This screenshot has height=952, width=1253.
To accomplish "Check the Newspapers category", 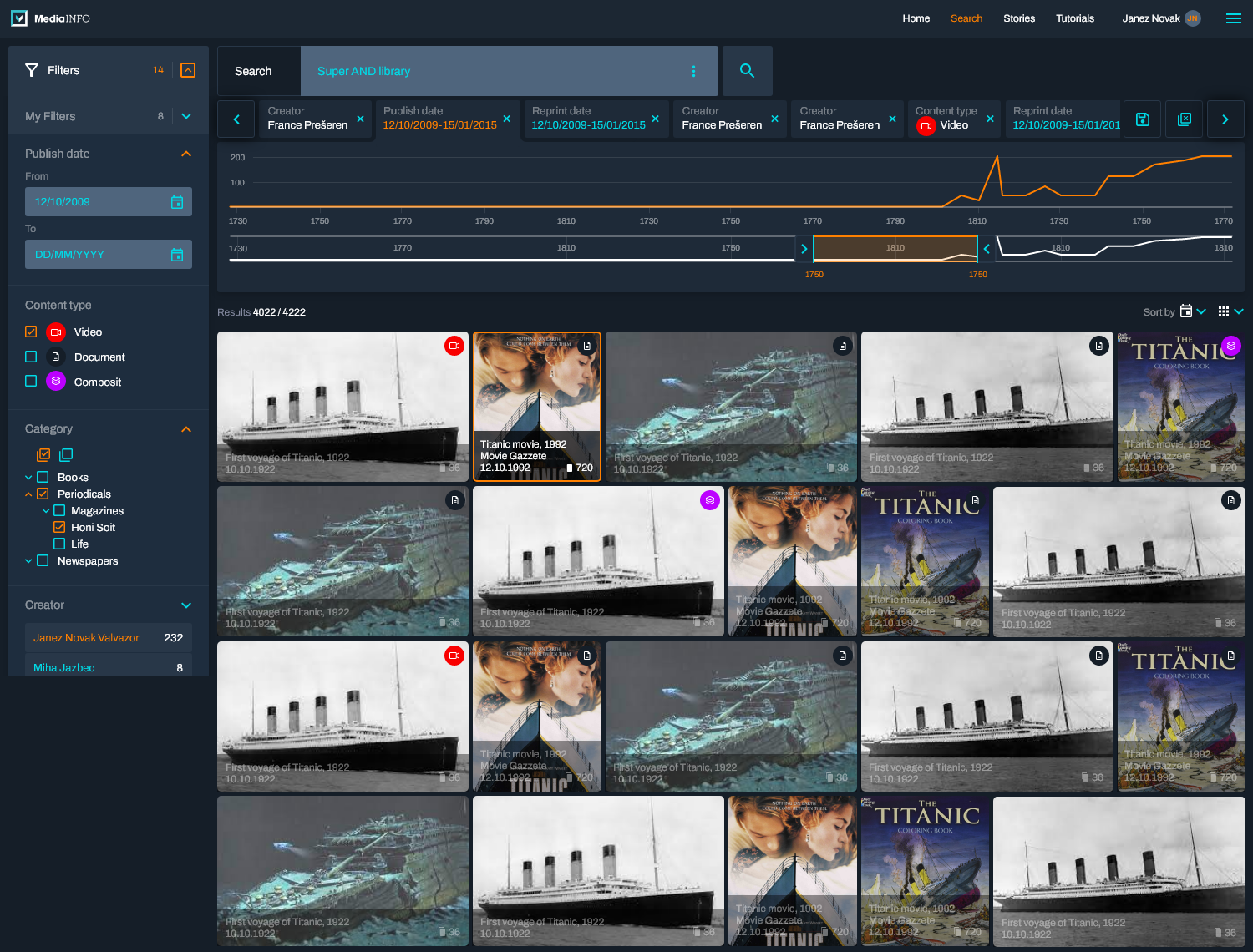I will coord(43,560).
